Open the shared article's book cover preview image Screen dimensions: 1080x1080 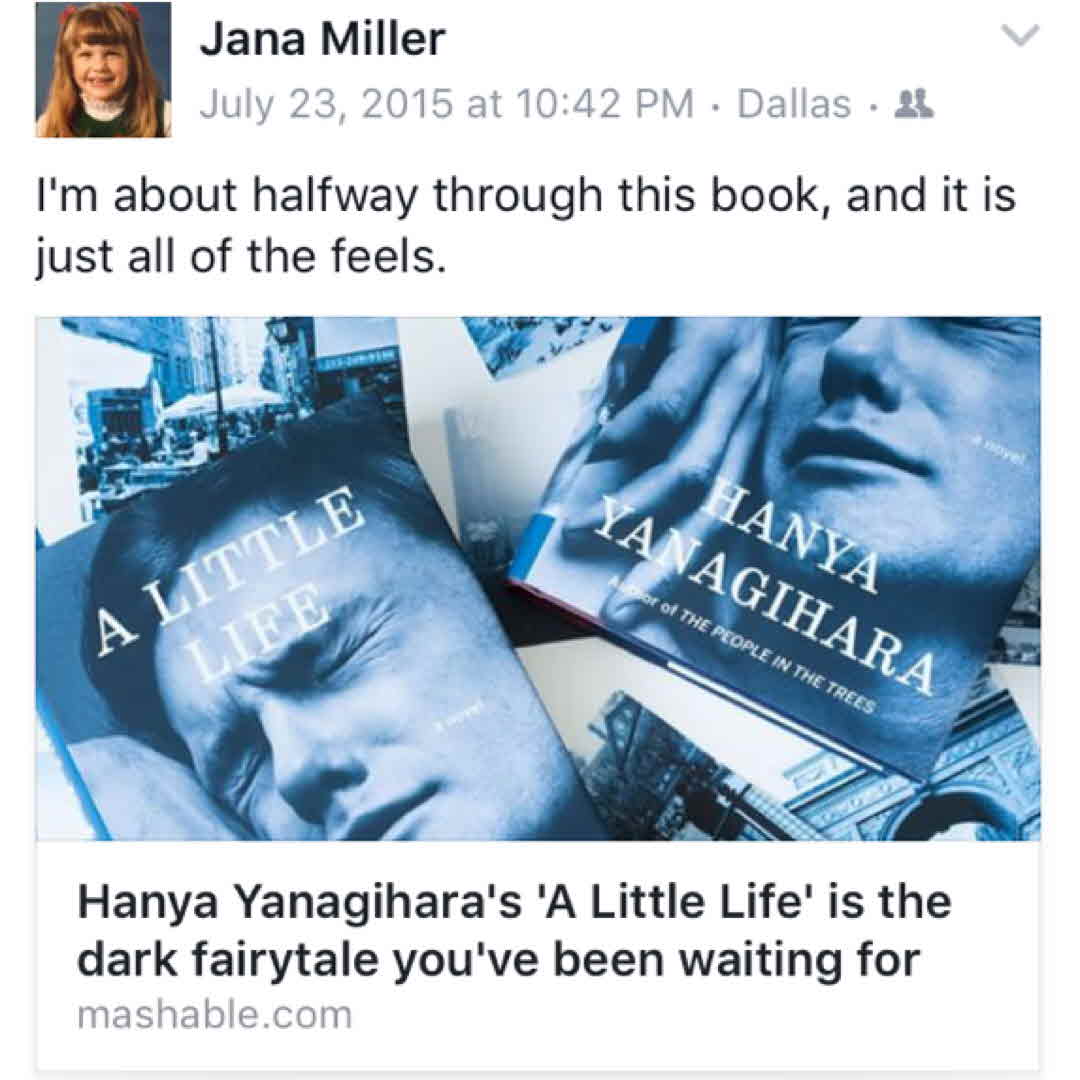pyautogui.click(x=538, y=579)
